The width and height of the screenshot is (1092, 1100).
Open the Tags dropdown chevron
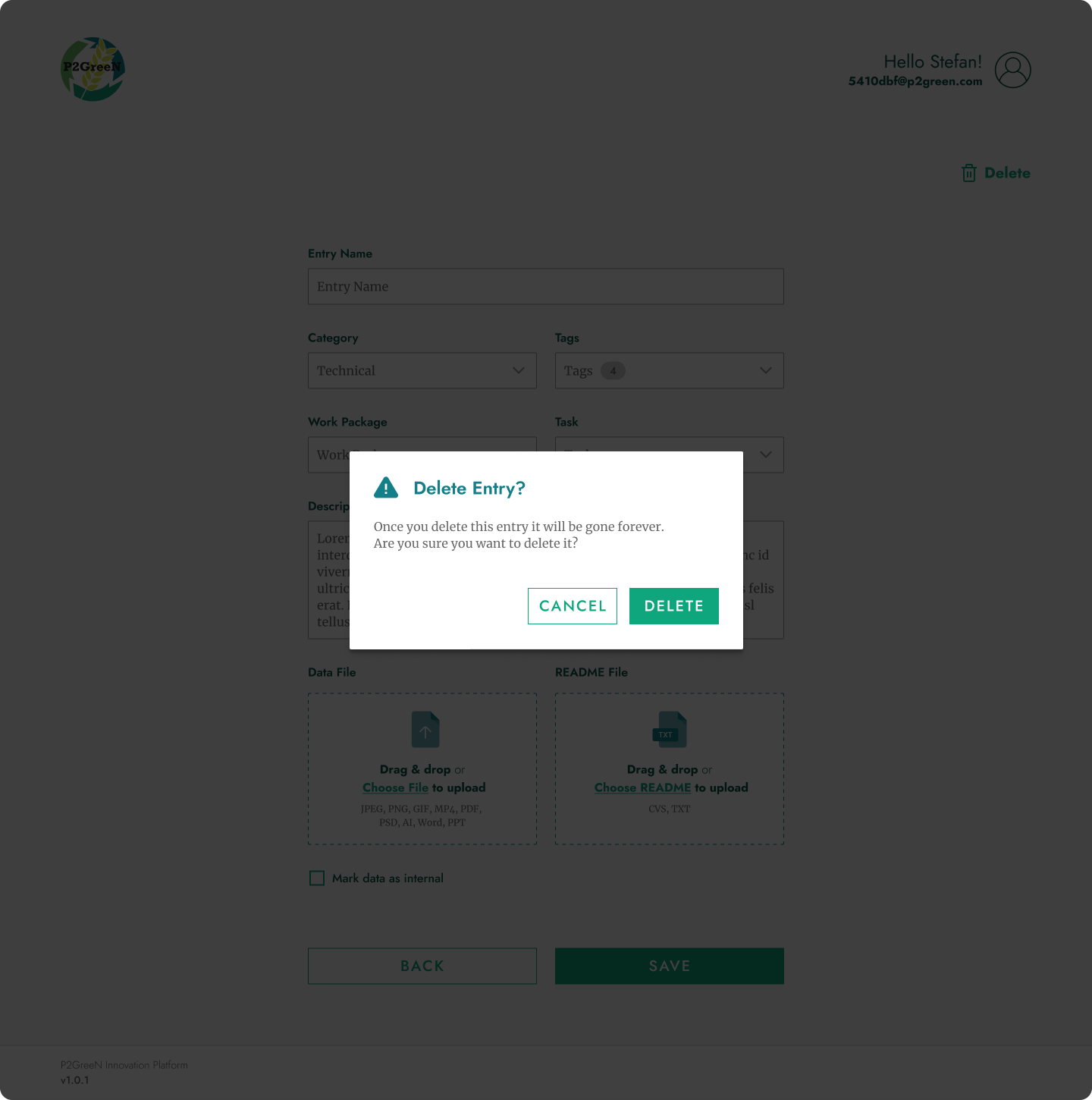[x=766, y=371]
